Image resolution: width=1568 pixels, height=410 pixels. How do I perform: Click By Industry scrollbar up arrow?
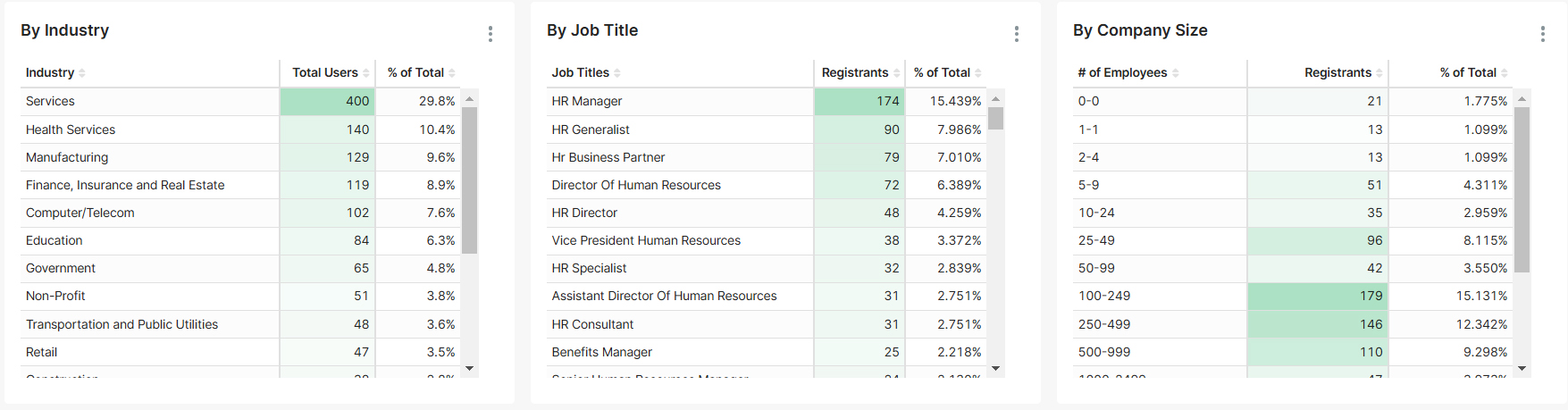[x=470, y=98]
